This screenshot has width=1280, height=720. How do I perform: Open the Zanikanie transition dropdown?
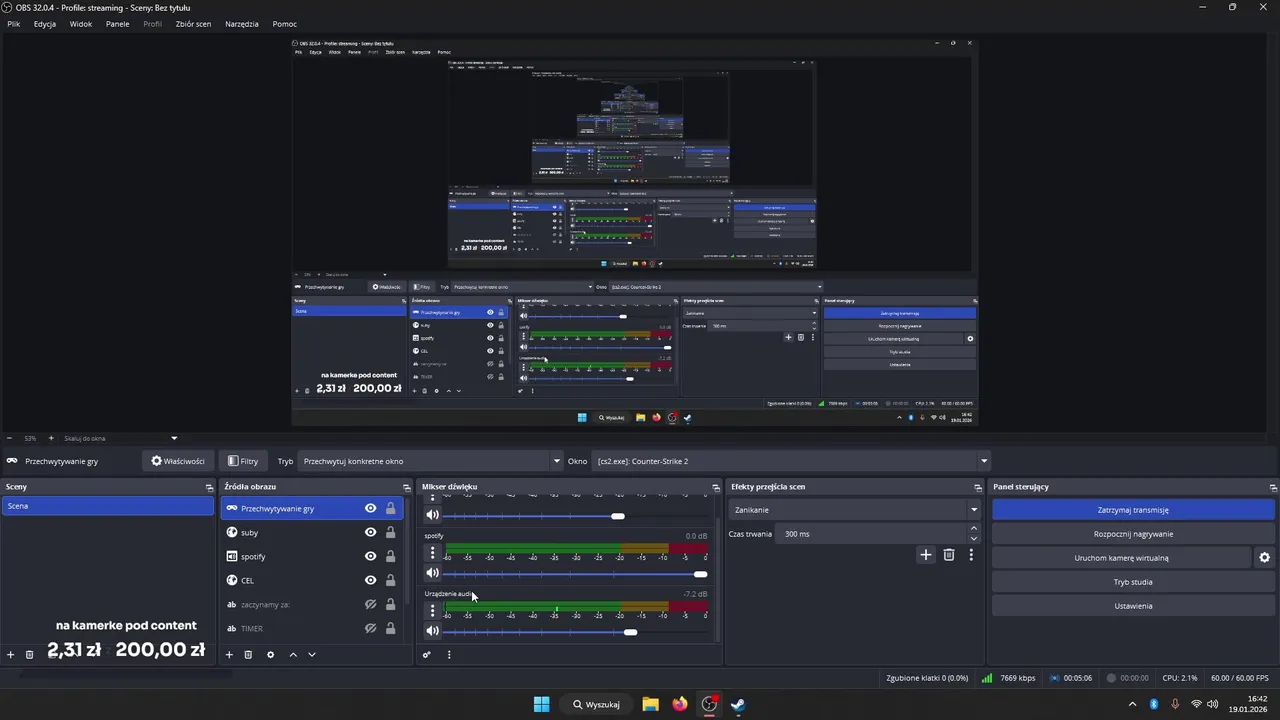tap(855, 510)
